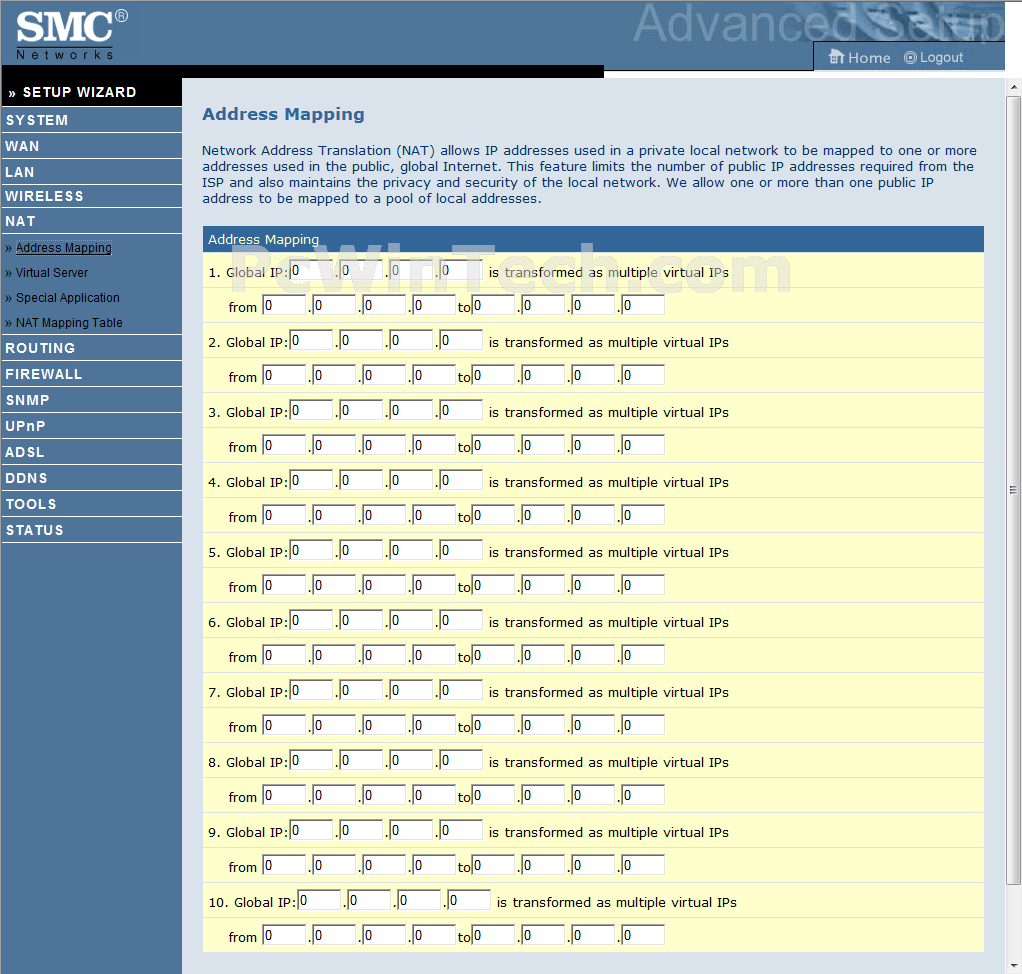Open the SYSTEM menu

(x=91, y=120)
